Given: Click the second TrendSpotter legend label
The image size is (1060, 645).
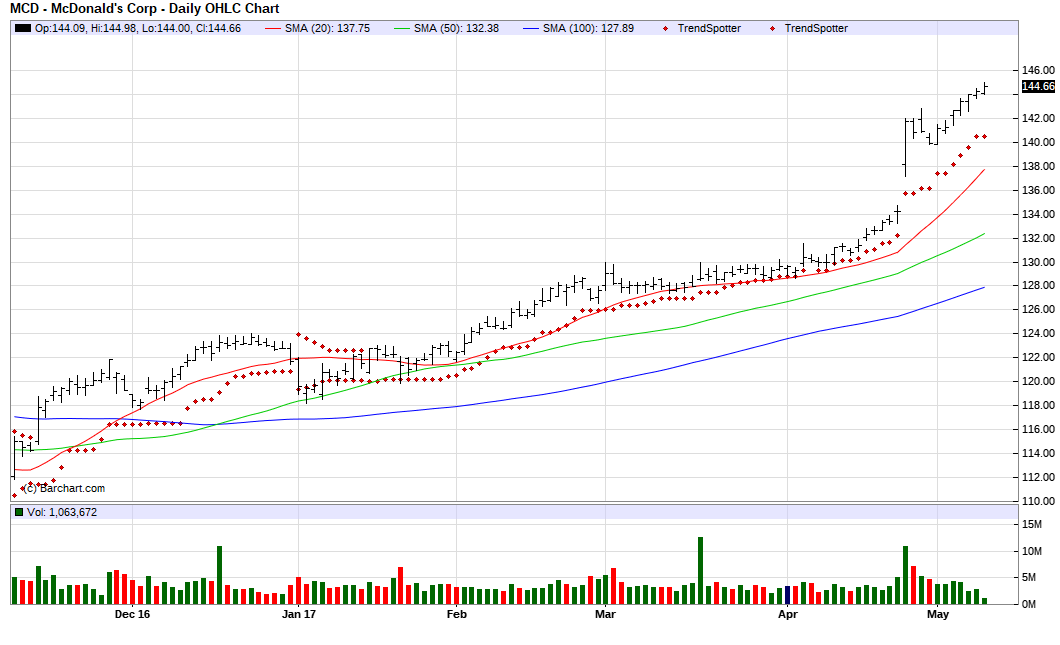Looking at the screenshot, I should (x=816, y=28).
